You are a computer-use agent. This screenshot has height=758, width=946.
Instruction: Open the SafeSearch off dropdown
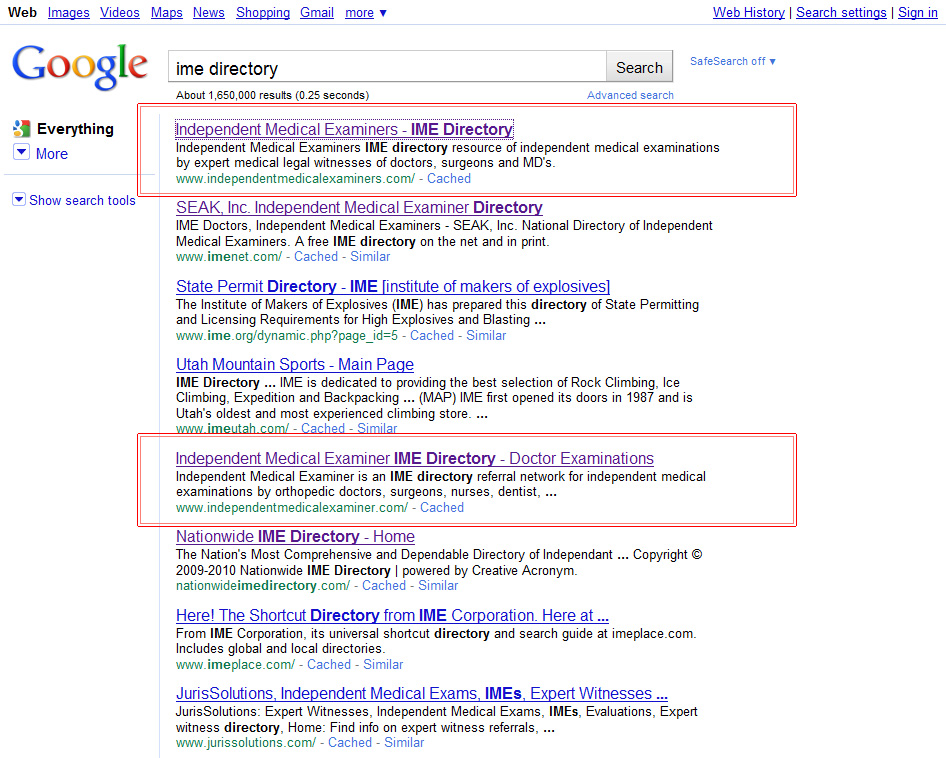coord(733,61)
